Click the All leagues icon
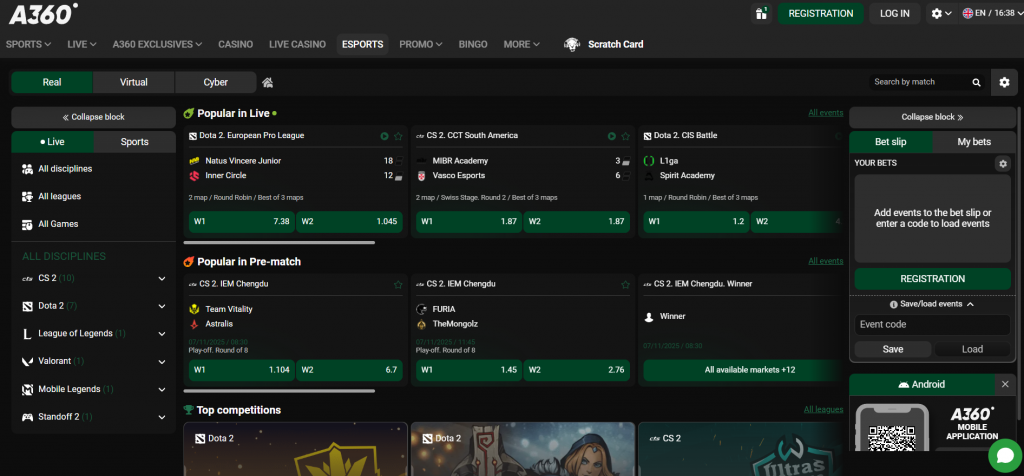Image resolution: width=1024 pixels, height=476 pixels. click(x=27, y=197)
